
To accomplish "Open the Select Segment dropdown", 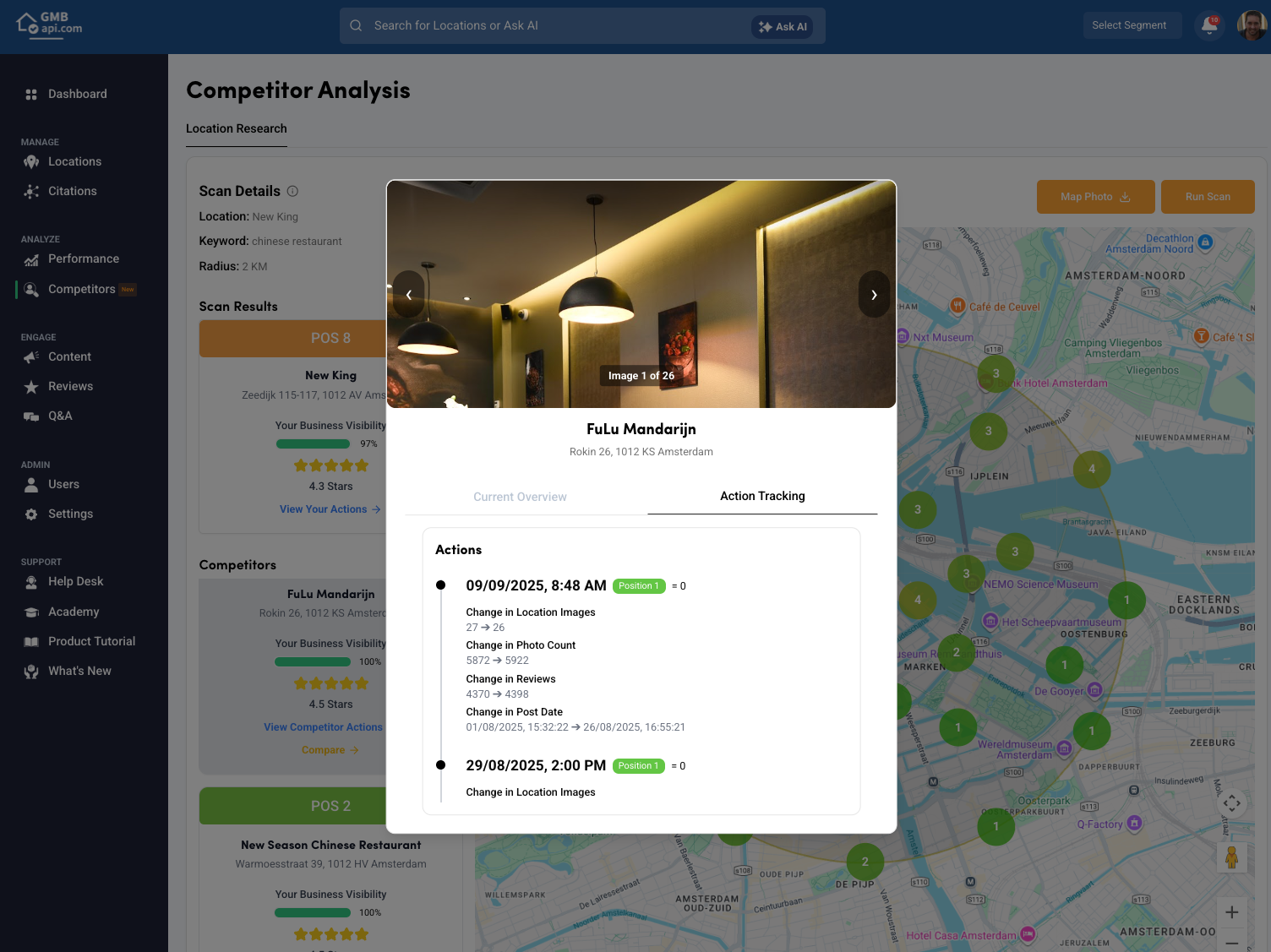I will pos(1132,25).
